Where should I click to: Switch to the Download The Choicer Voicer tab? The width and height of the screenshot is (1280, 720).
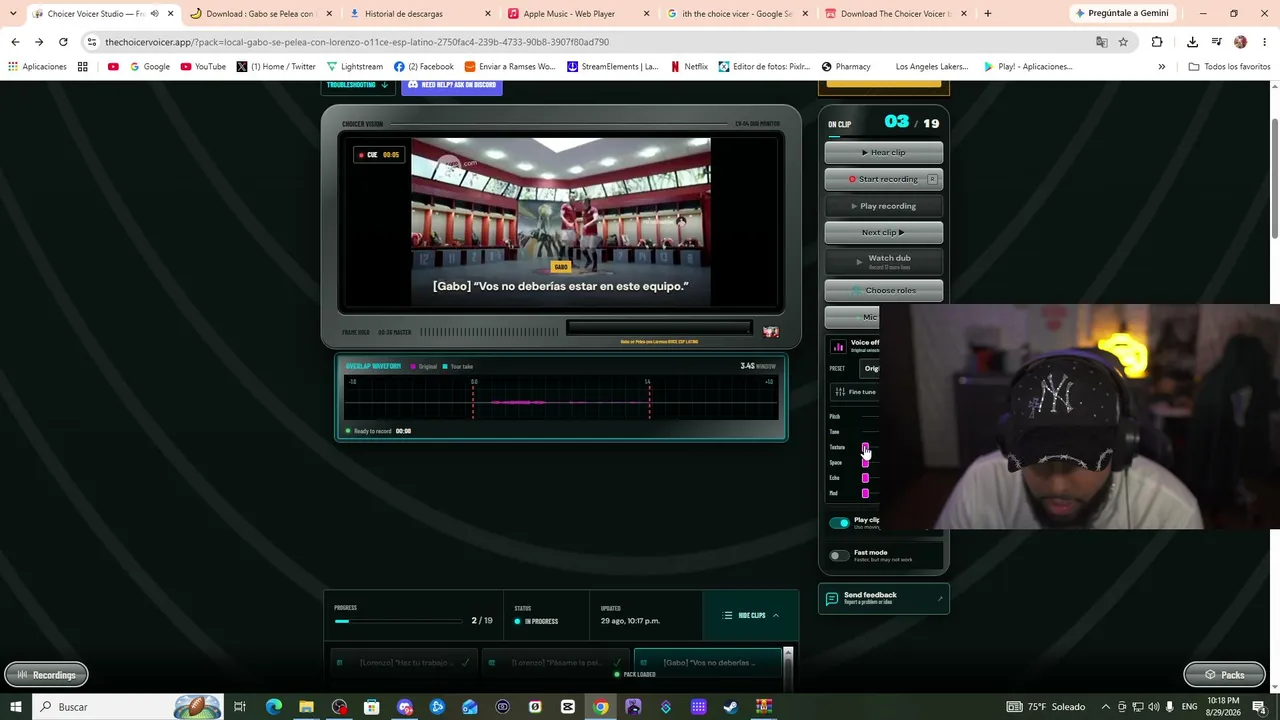click(896, 14)
